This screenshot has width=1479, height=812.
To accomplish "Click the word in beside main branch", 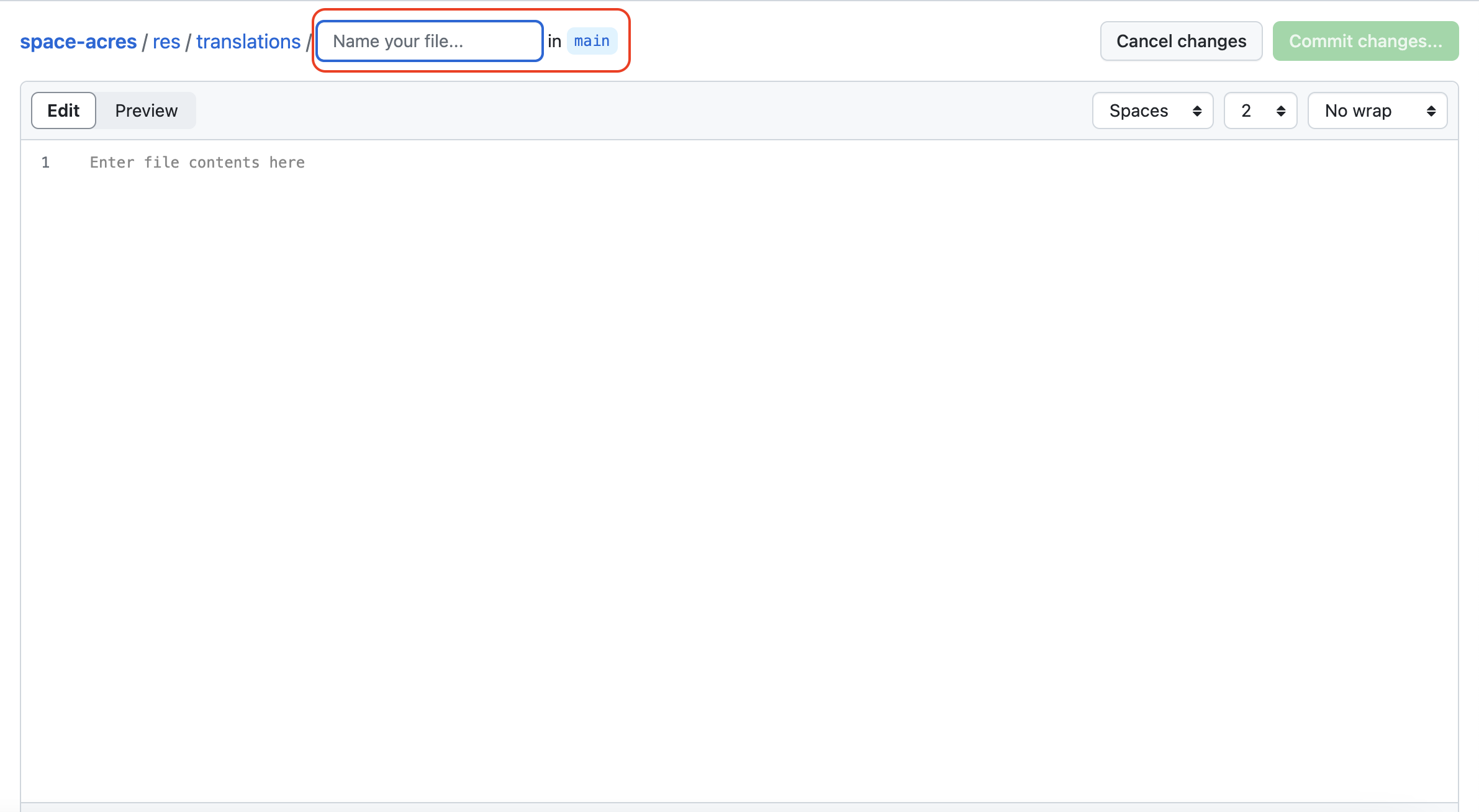I will click(554, 41).
